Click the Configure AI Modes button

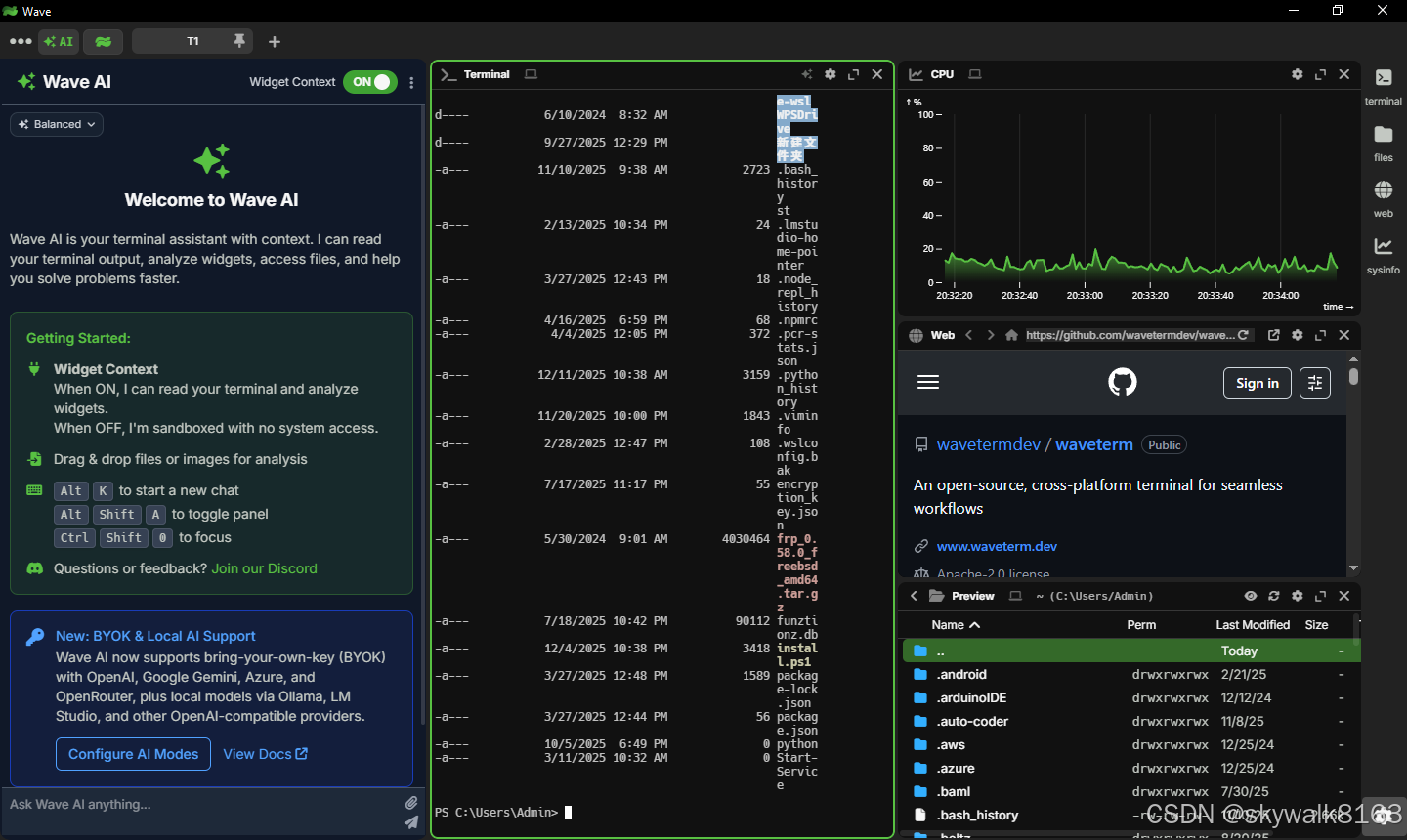pos(133,754)
